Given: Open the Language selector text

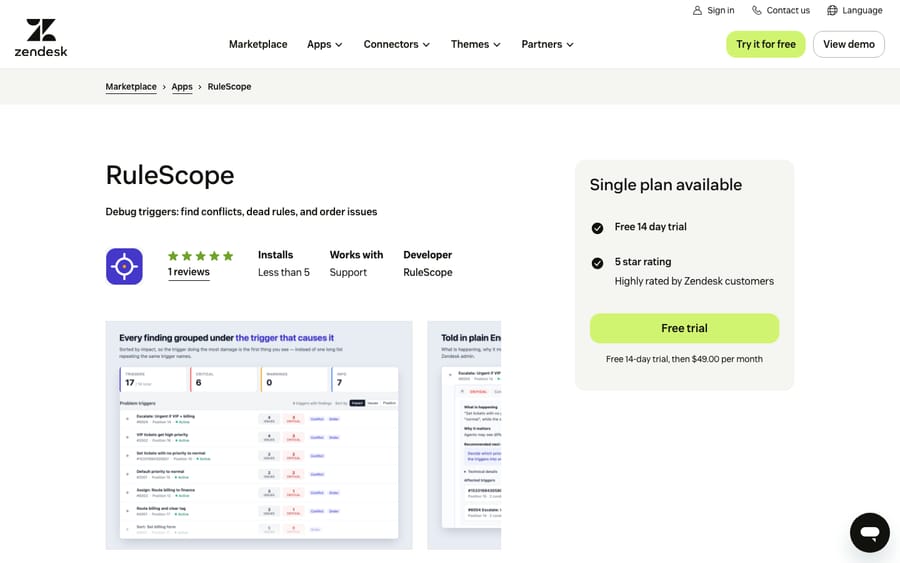Looking at the screenshot, I should (862, 10).
